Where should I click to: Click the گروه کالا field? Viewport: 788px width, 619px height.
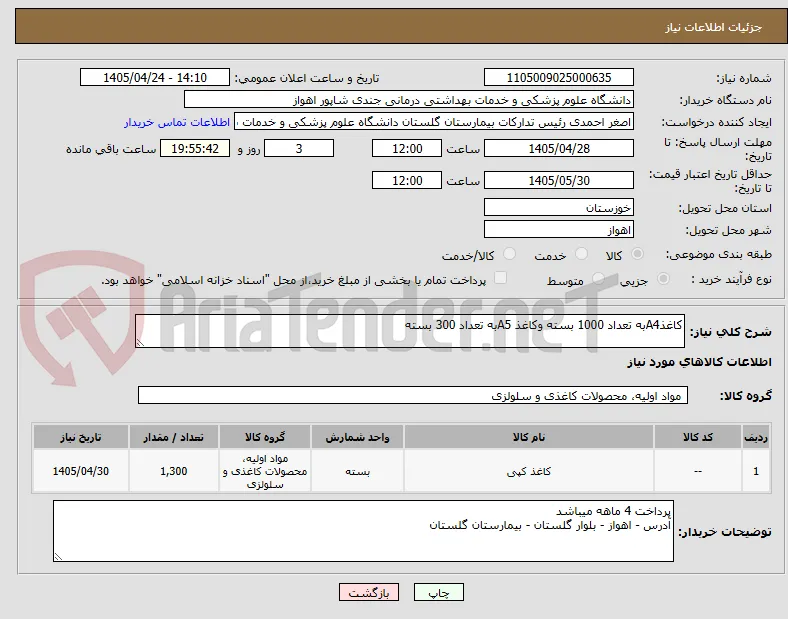point(413,395)
